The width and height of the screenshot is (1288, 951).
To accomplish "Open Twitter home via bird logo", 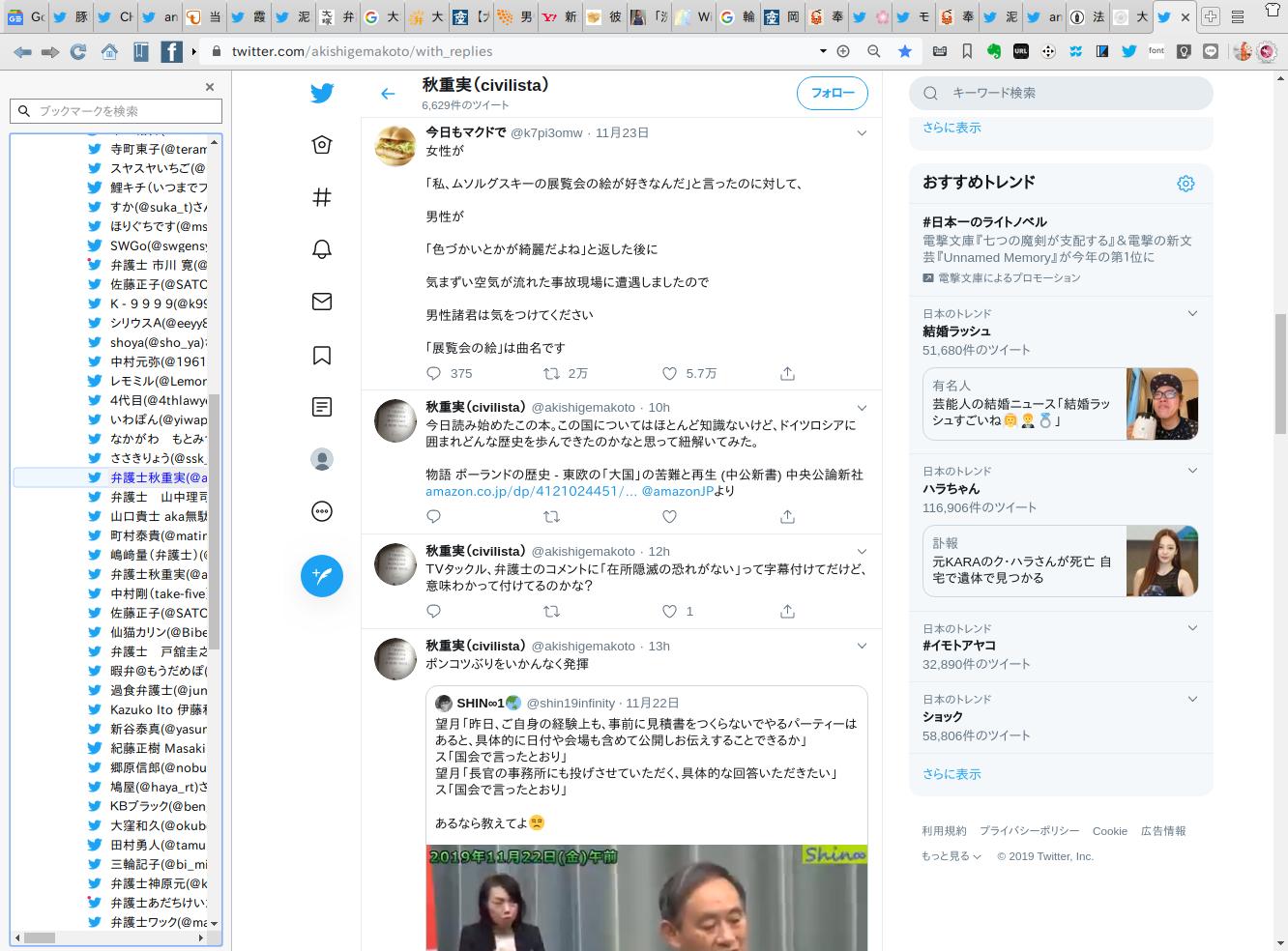I will coord(322,93).
